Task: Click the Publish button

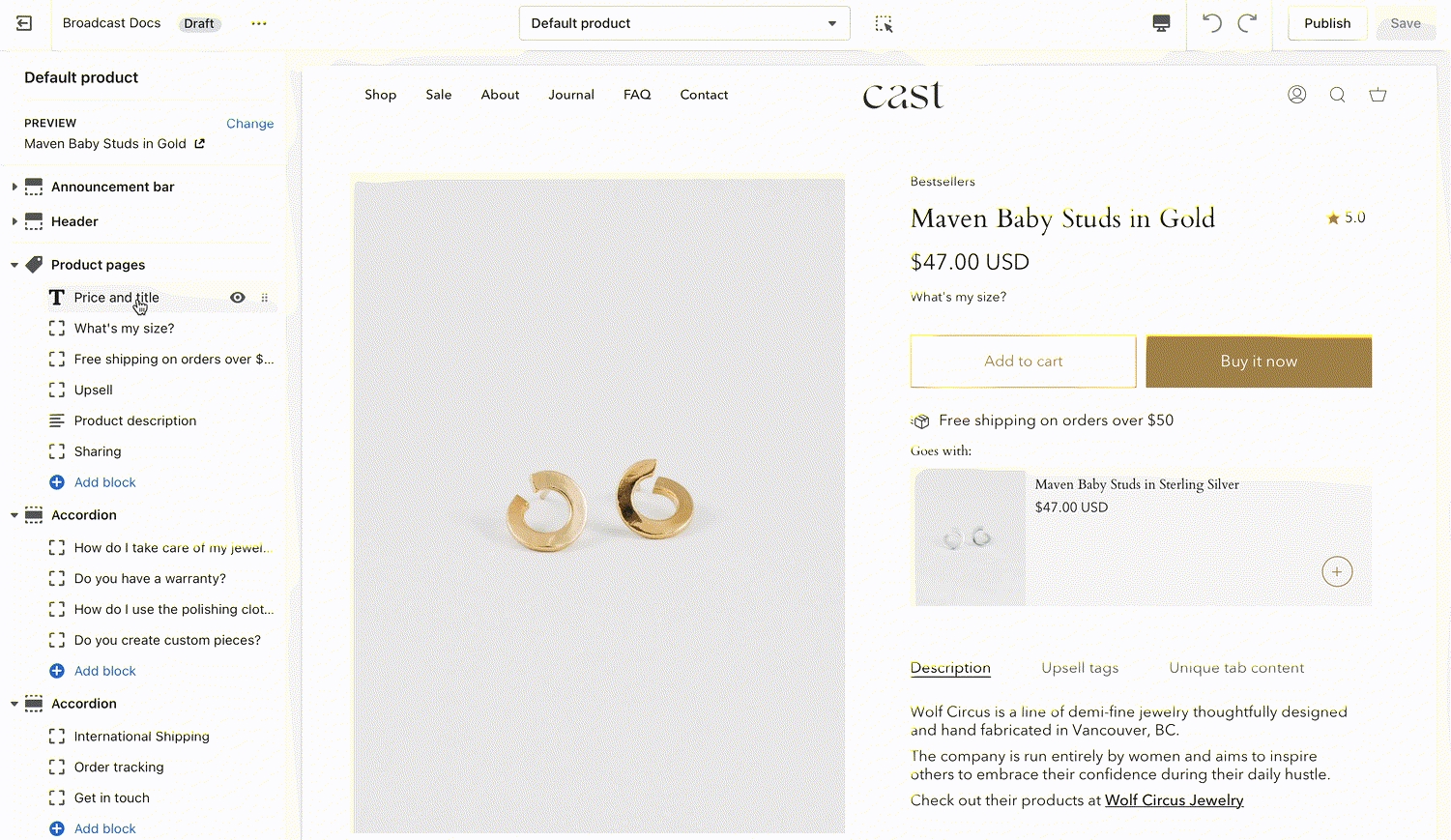Action: 1327,23
